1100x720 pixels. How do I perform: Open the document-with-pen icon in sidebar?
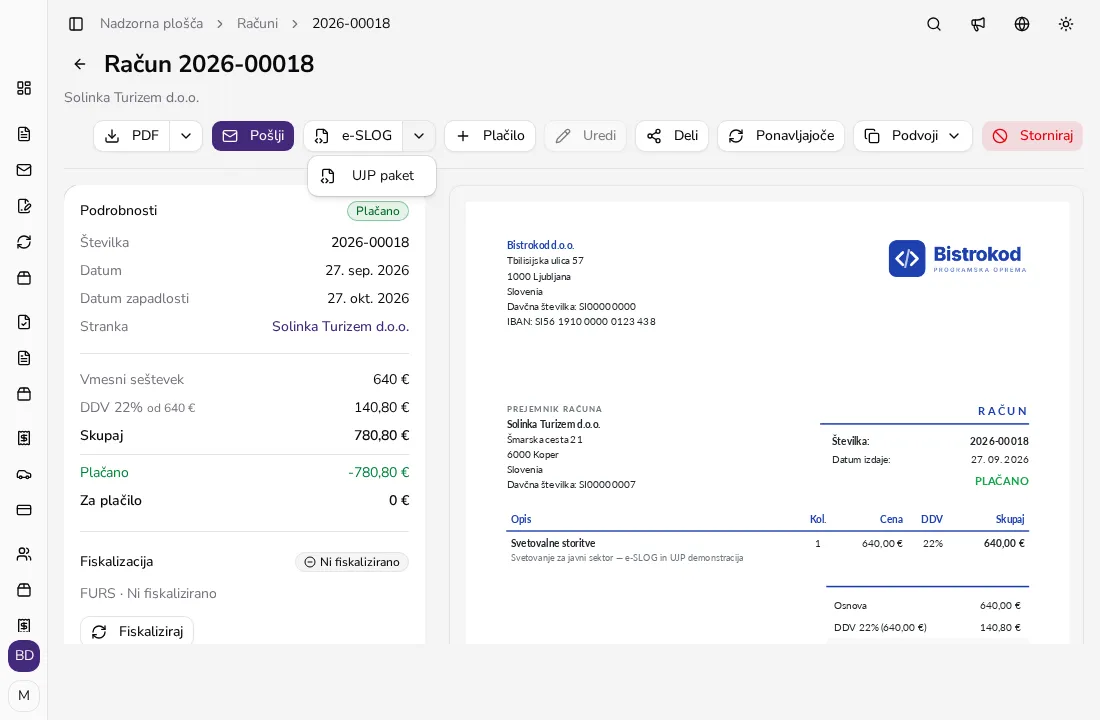(24, 206)
